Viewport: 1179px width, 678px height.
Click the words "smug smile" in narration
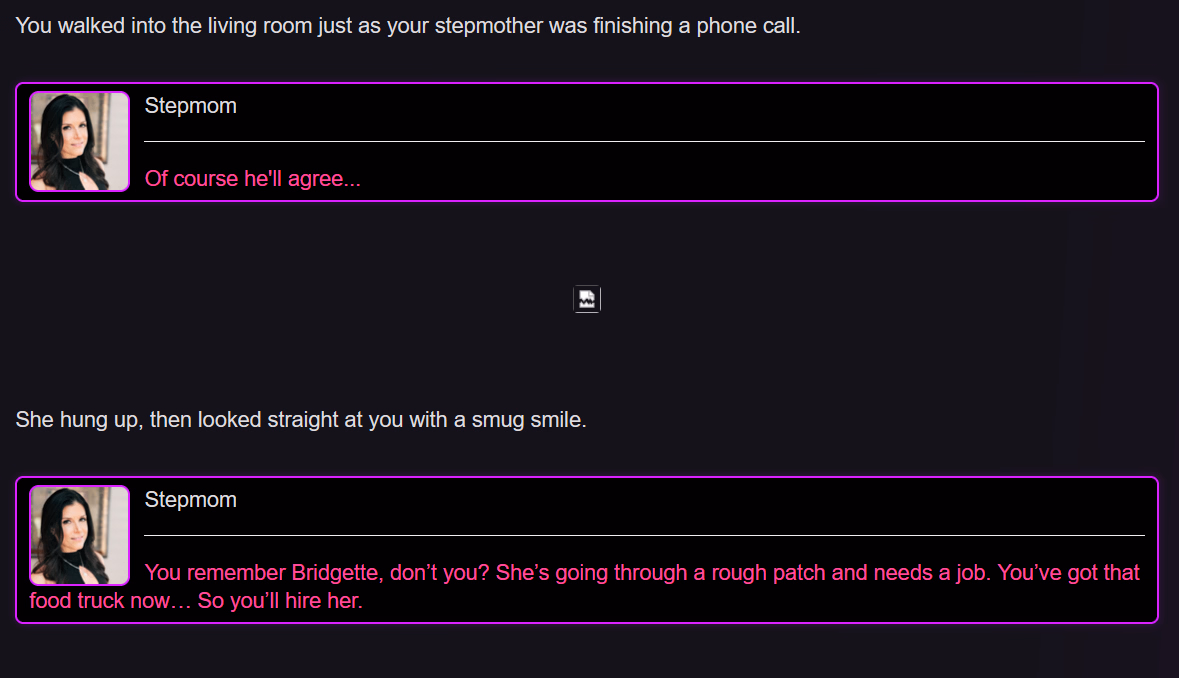pyautogui.click(x=529, y=419)
